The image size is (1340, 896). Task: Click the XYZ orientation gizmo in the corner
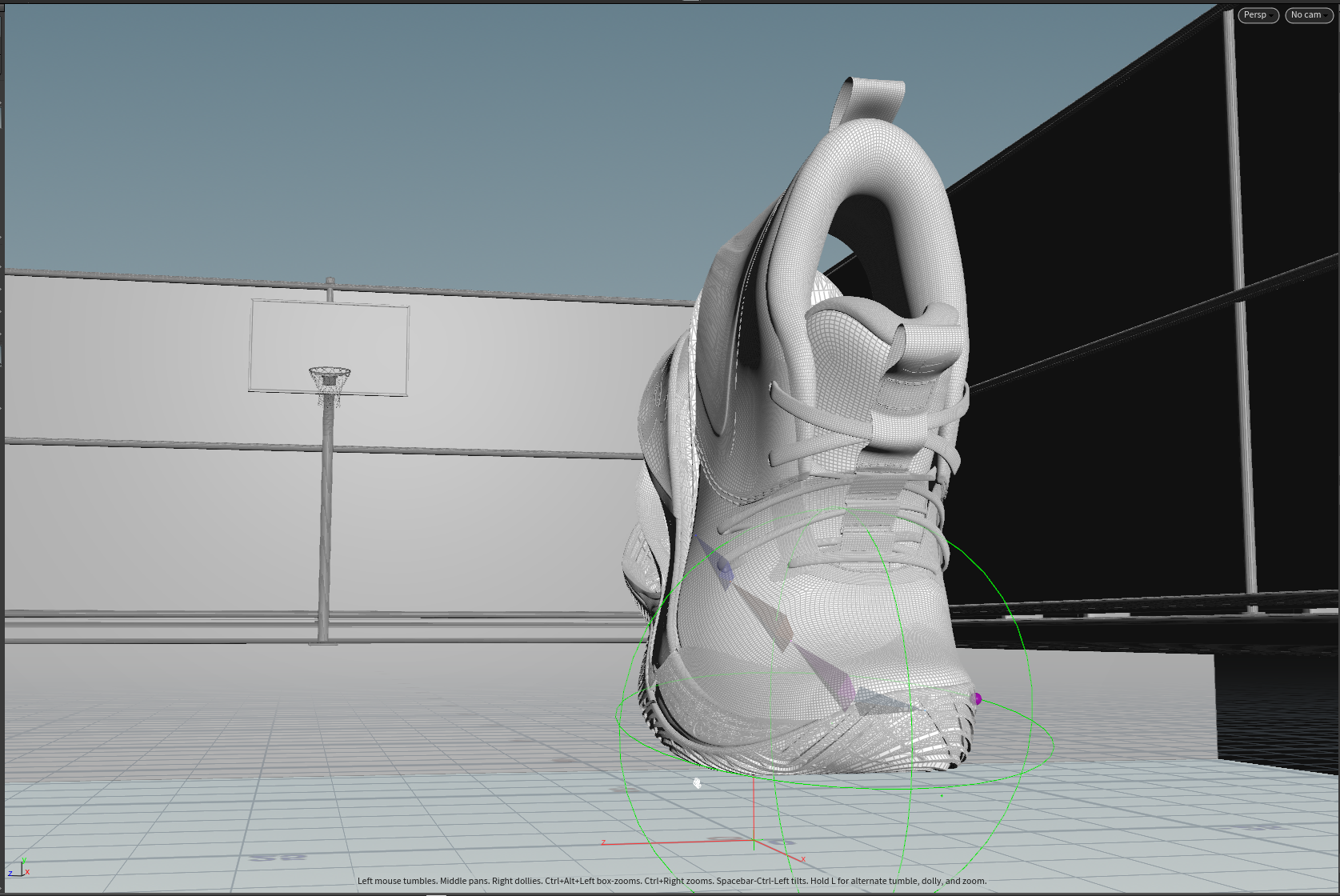[18, 867]
